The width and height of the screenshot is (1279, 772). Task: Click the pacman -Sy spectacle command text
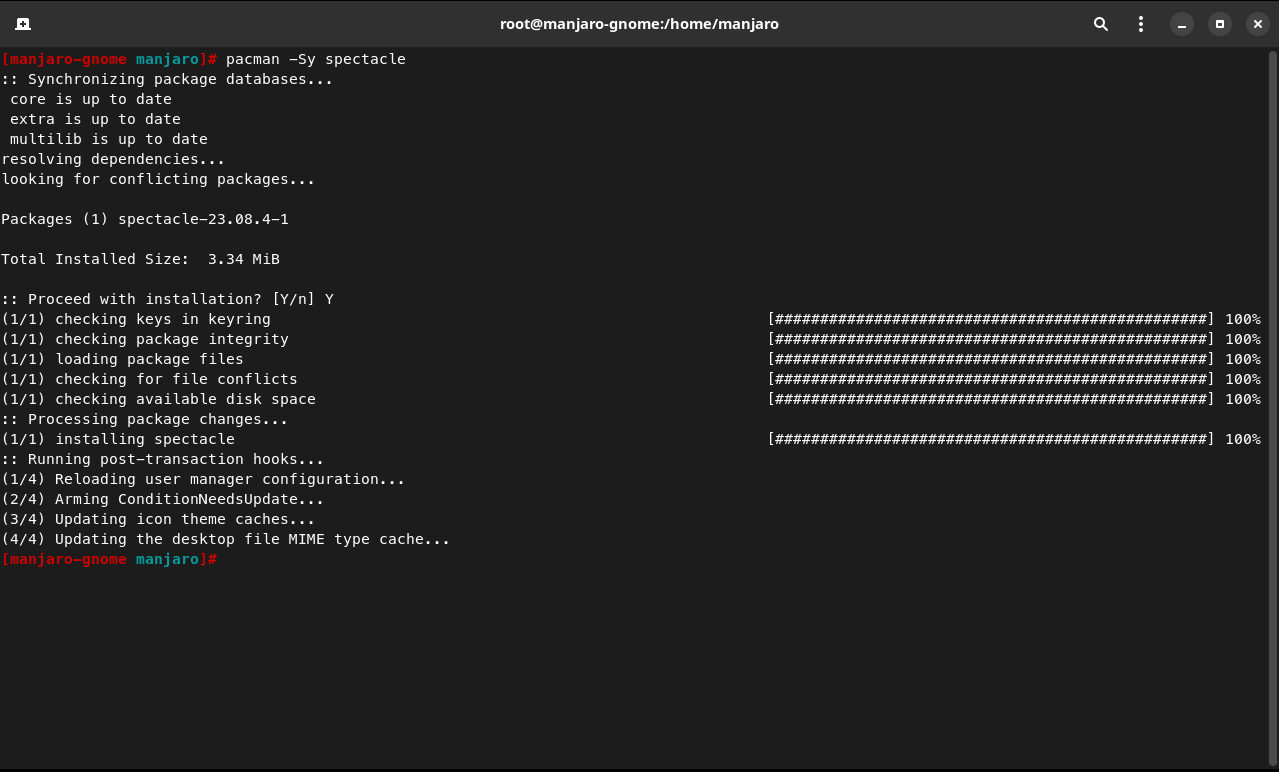pos(315,59)
